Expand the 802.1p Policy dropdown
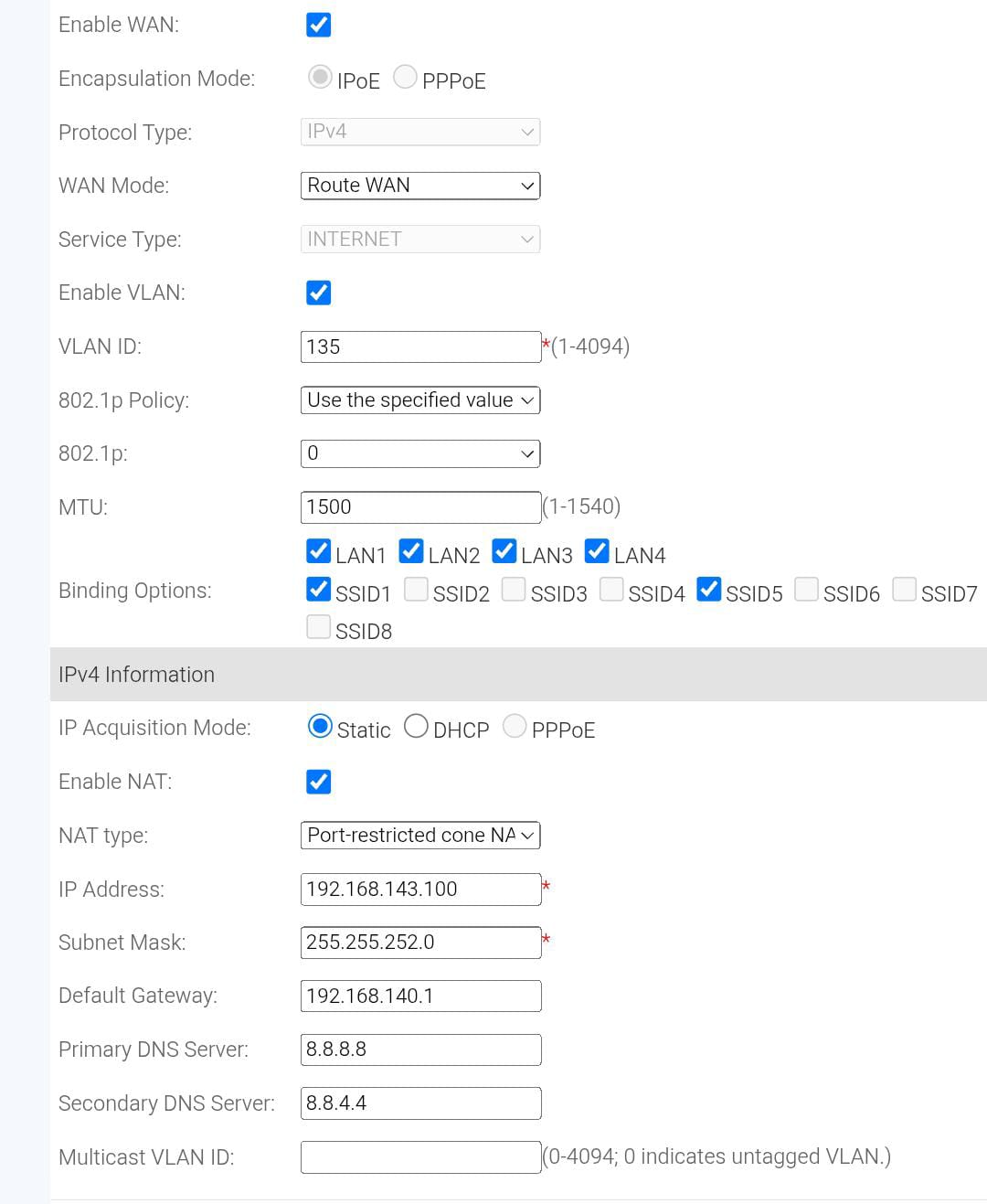Image resolution: width=987 pixels, height=1204 pixels. [x=420, y=400]
